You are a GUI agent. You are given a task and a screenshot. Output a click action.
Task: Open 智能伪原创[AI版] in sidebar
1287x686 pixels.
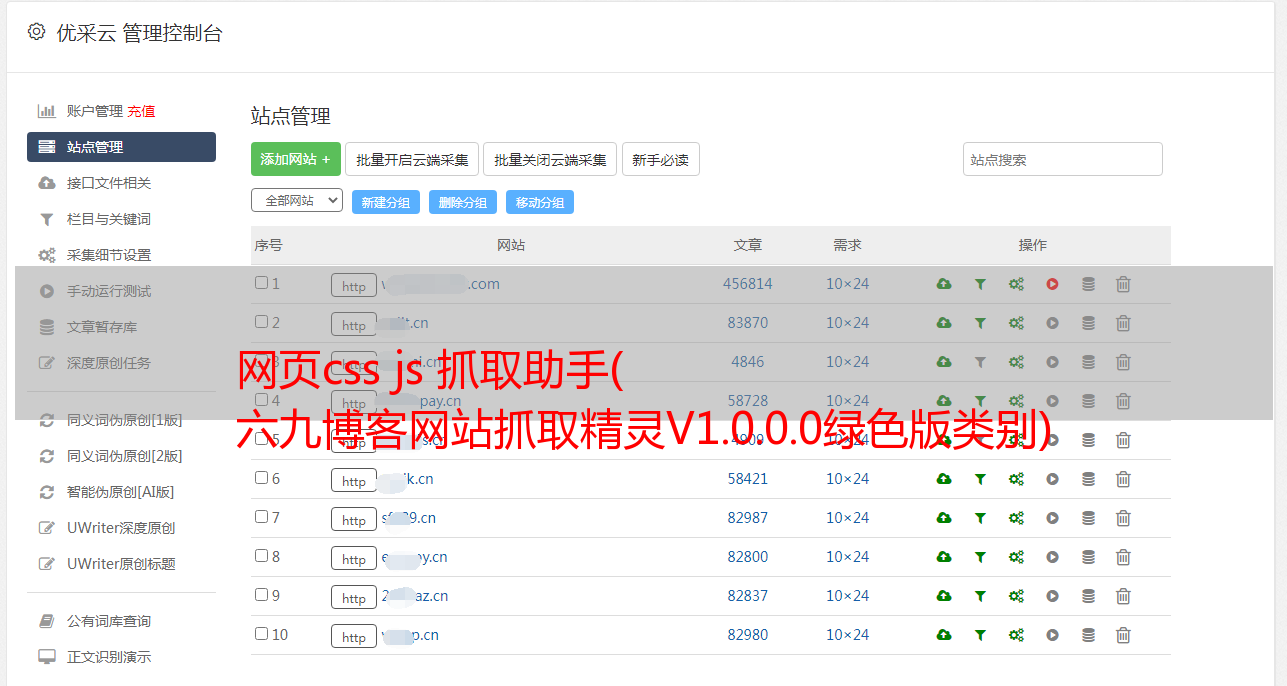coord(120,492)
